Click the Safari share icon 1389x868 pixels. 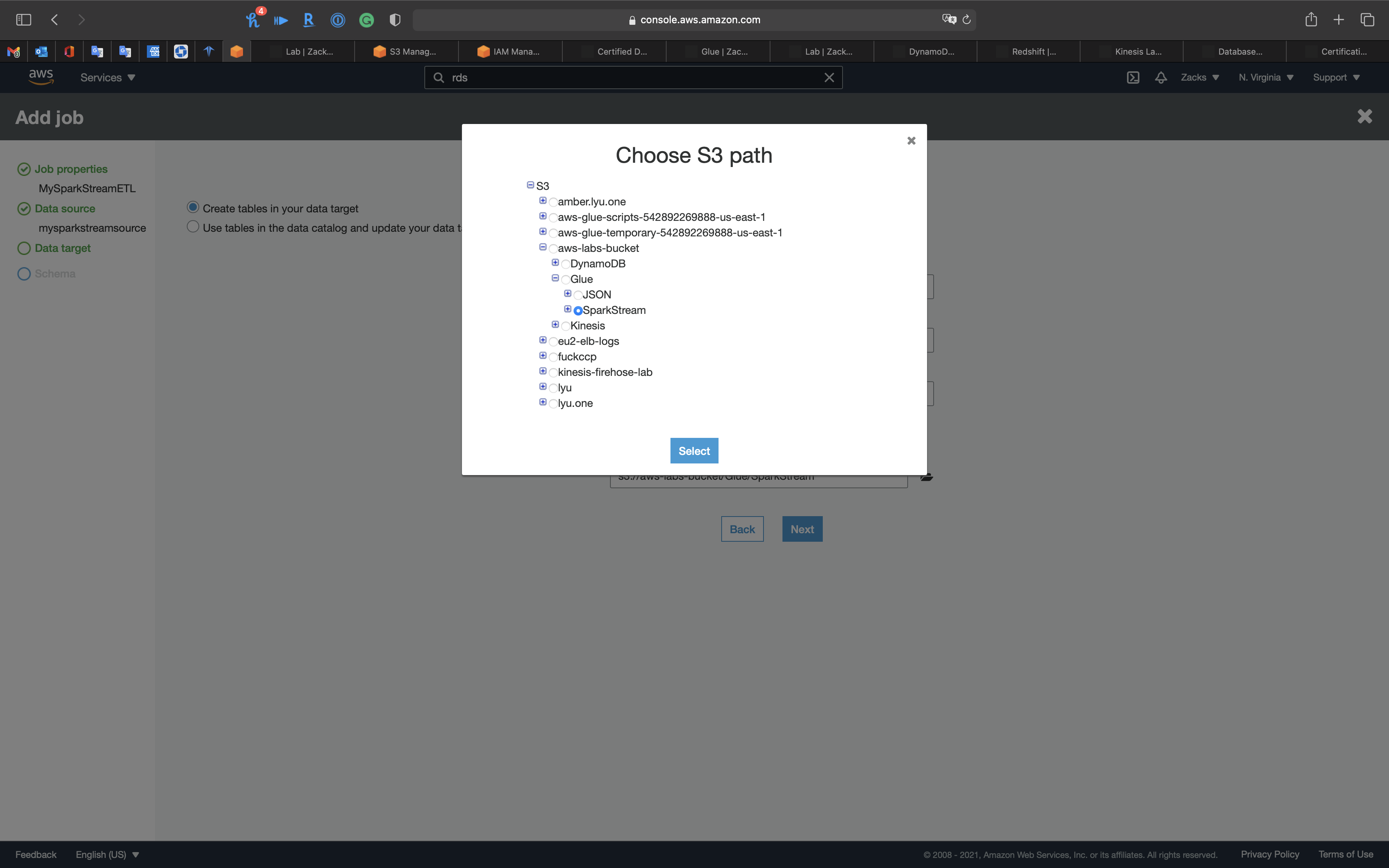coord(1310,19)
